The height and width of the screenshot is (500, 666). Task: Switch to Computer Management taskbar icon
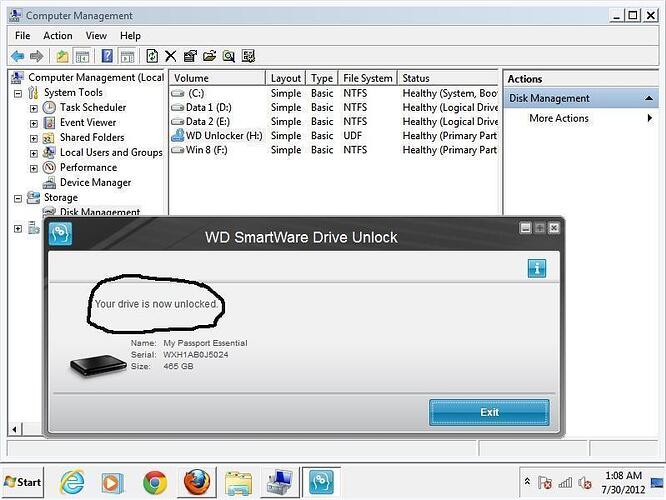coord(279,483)
